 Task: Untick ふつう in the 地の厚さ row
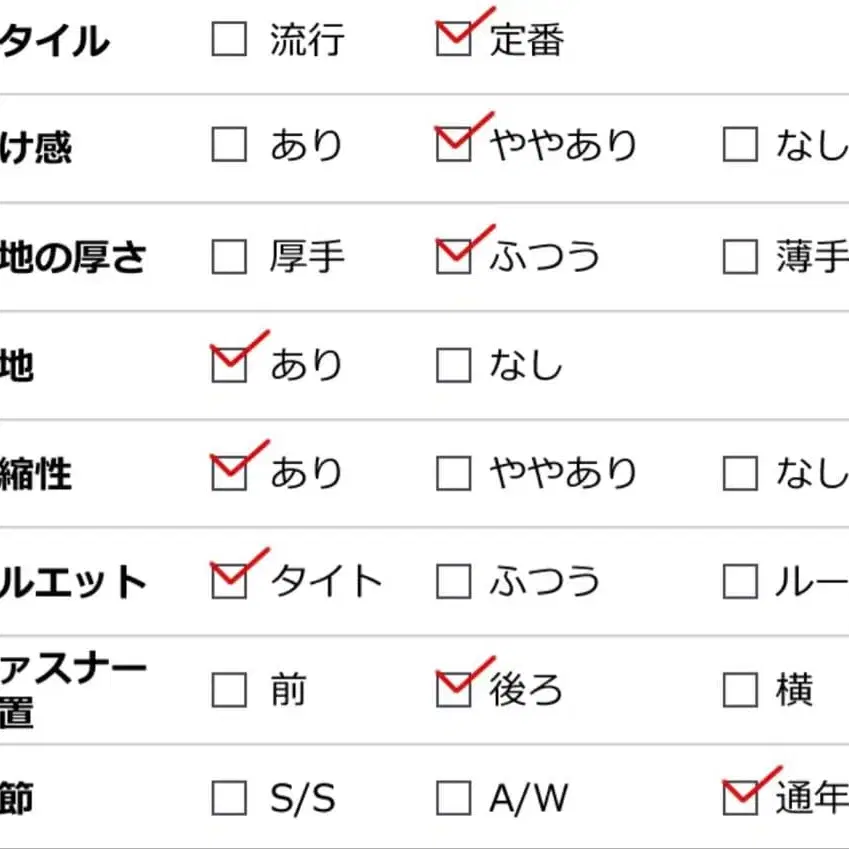[x=453, y=257]
